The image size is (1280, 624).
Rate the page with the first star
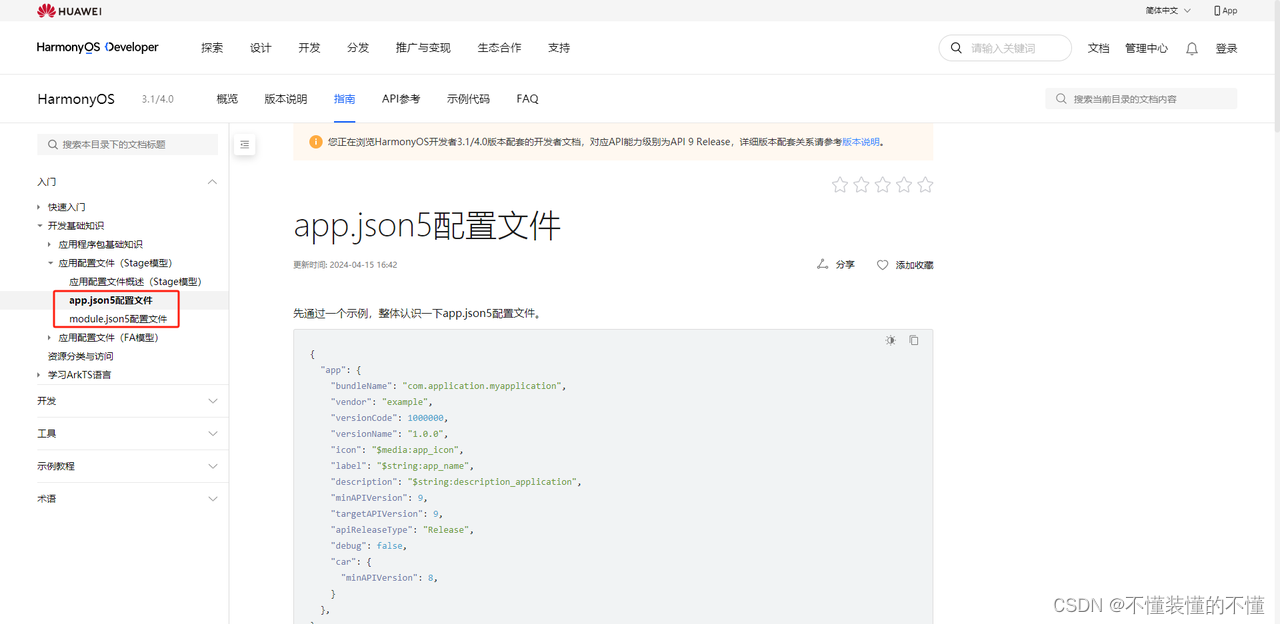click(840, 184)
